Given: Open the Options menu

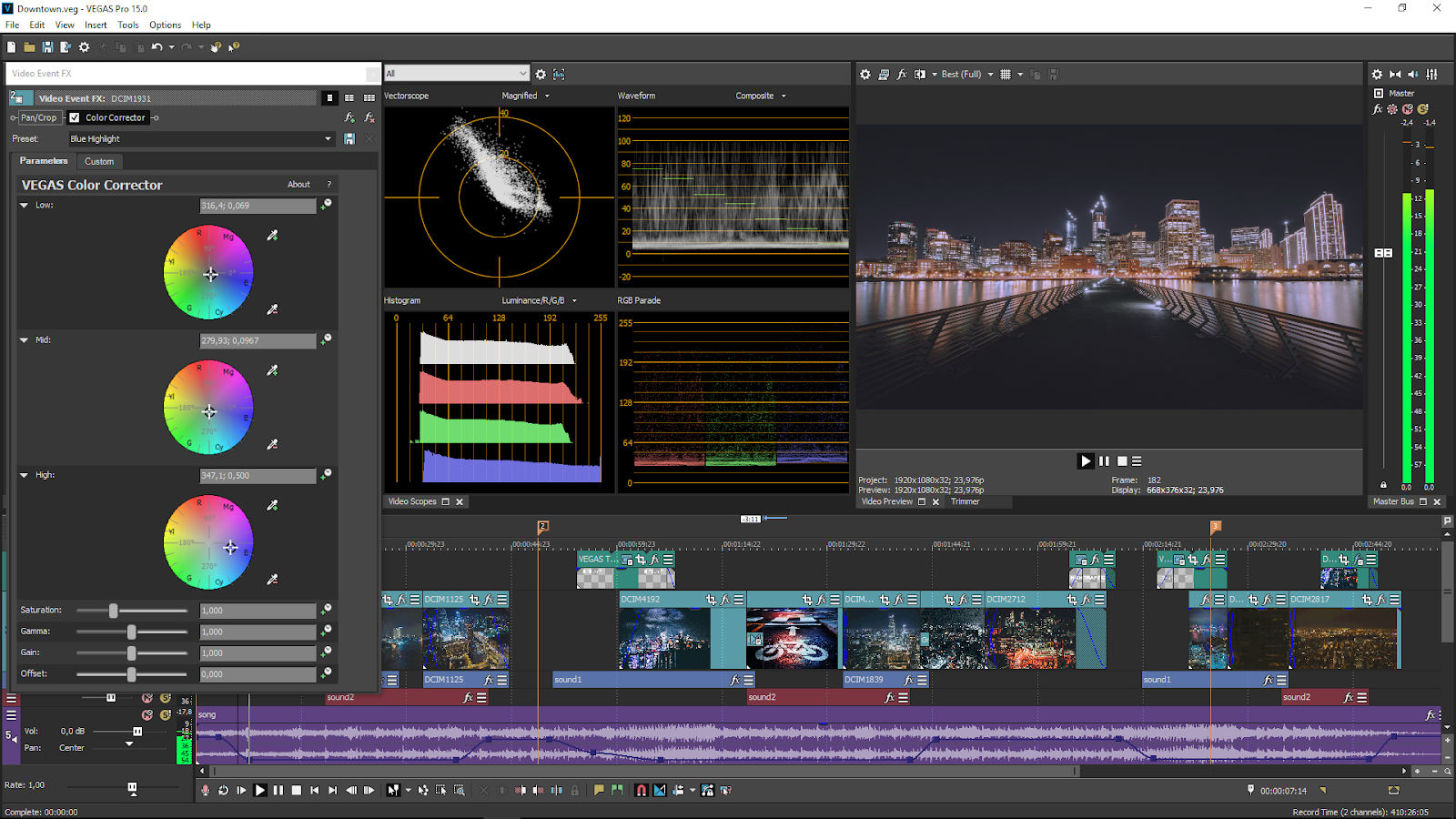Looking at the screenshot, I should [165, 25].
